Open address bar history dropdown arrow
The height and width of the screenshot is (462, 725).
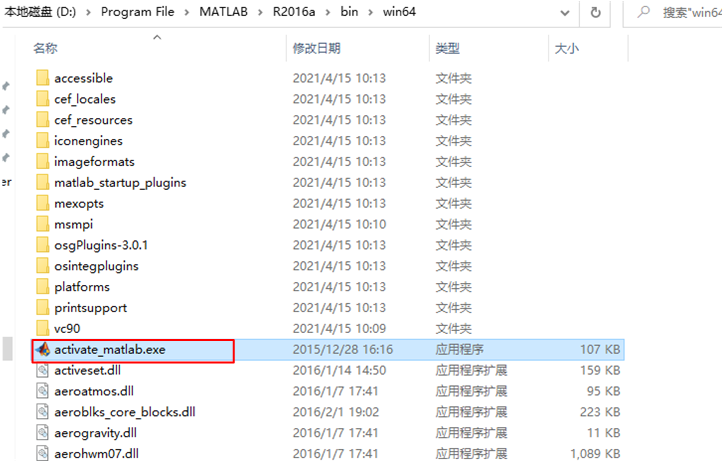click(565, 13)
